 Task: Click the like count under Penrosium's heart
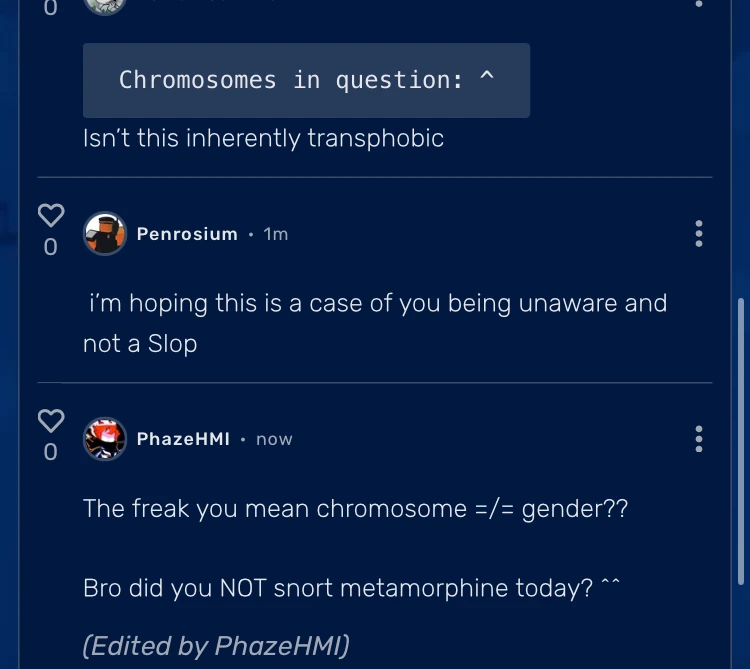point(51,246)
